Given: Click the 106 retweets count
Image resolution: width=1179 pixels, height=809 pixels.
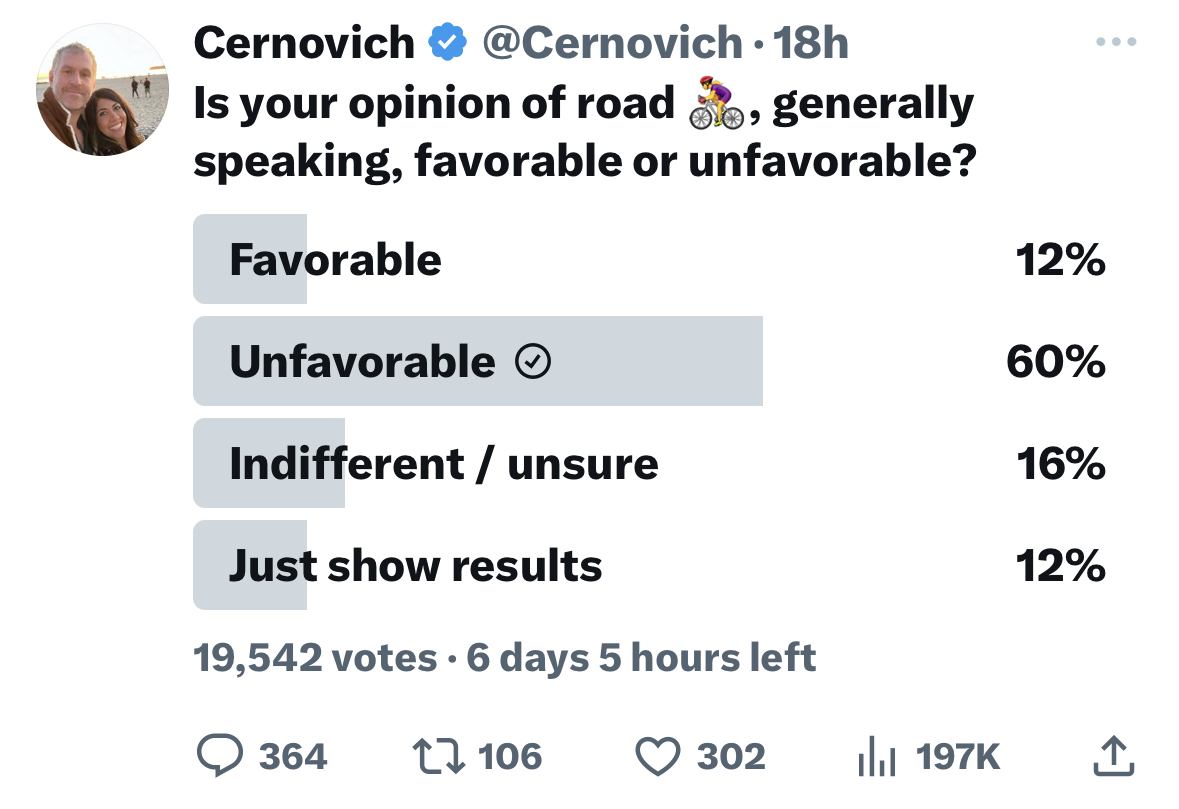Looking at the screenshot, I should (510, 756).
